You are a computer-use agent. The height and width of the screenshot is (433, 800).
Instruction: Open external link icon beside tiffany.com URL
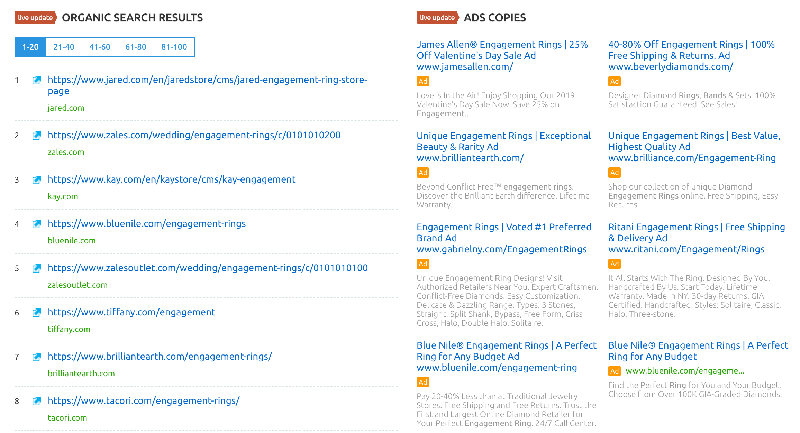click(x=37, y=313)
